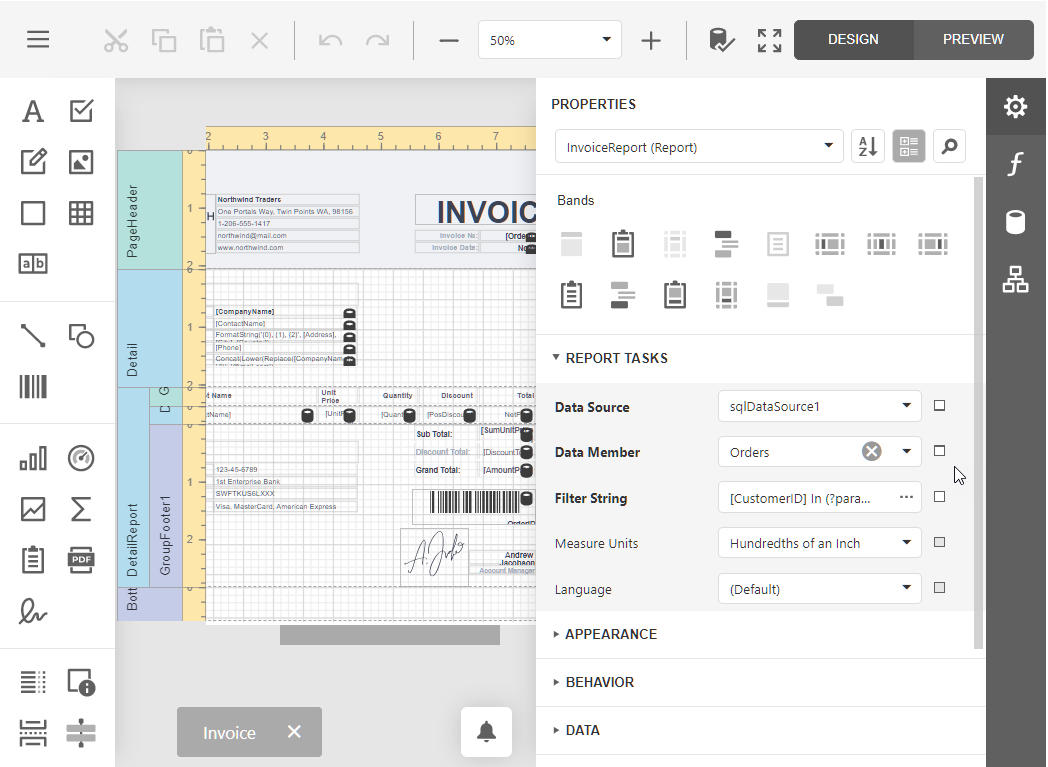
Task: Switch to PREVIEW mode
Action: 973,39
